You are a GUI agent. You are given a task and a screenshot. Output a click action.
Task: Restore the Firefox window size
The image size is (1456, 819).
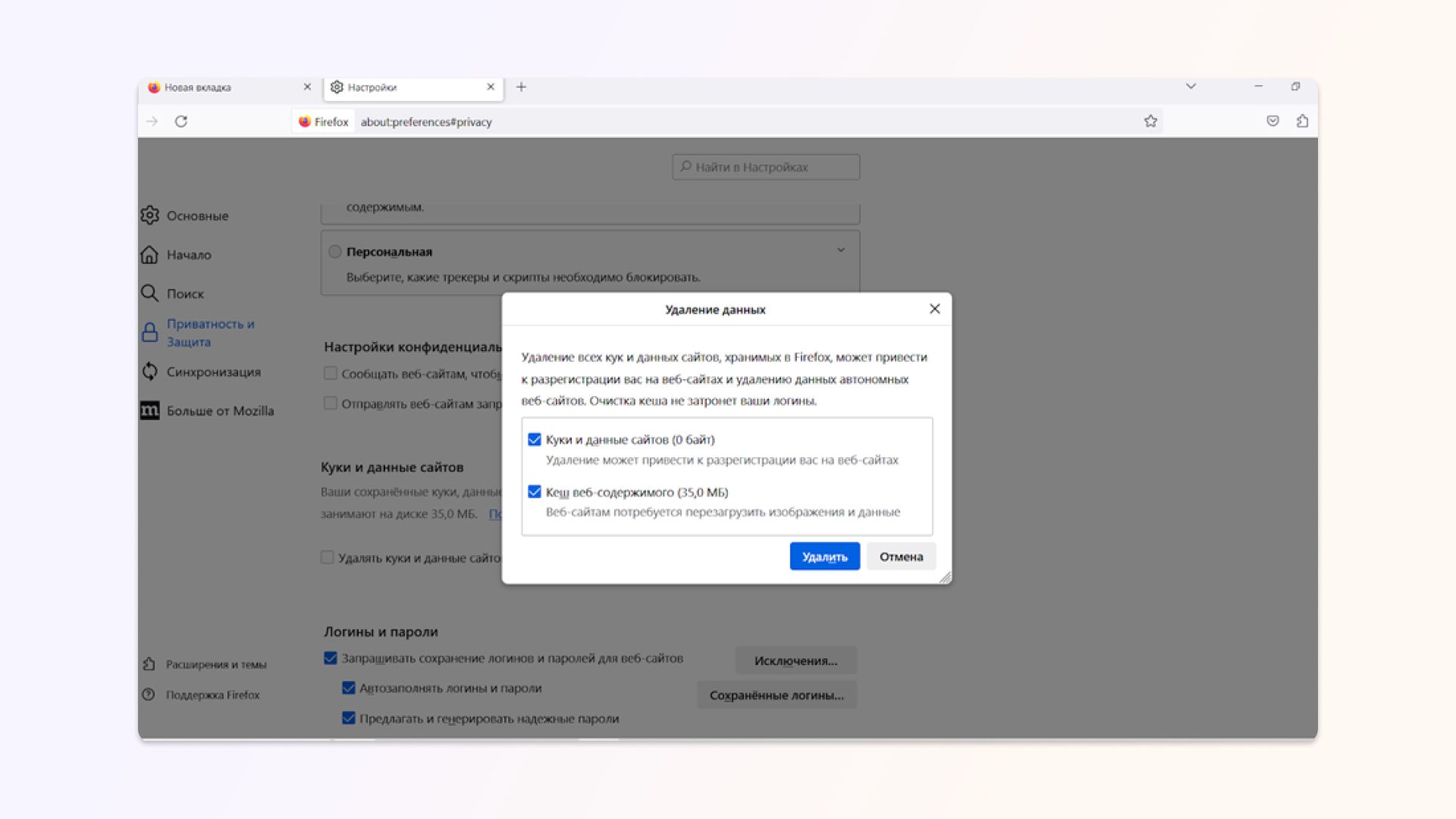[1295, 86]
